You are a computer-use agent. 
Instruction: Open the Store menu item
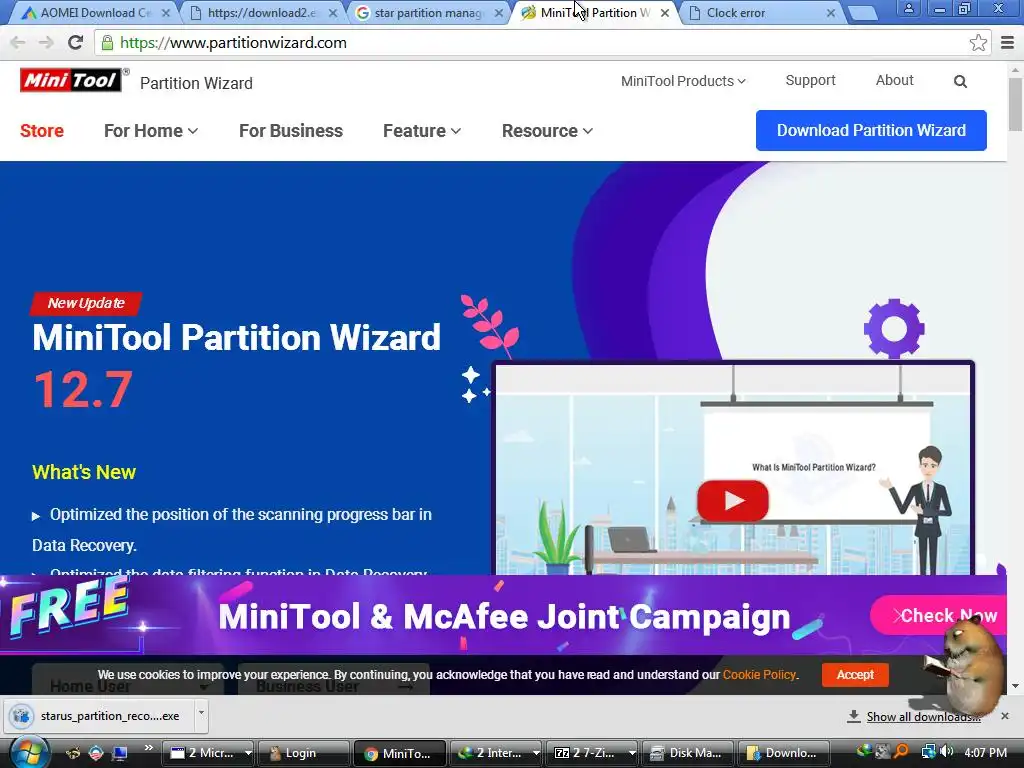(x=42, y=131)
